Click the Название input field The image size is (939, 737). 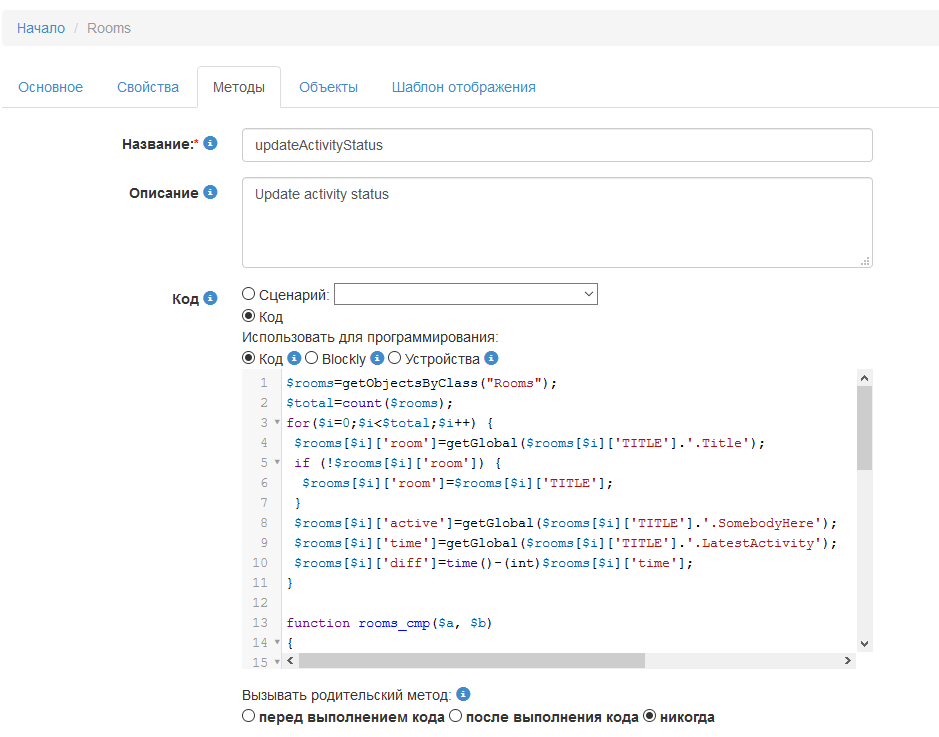557,145
